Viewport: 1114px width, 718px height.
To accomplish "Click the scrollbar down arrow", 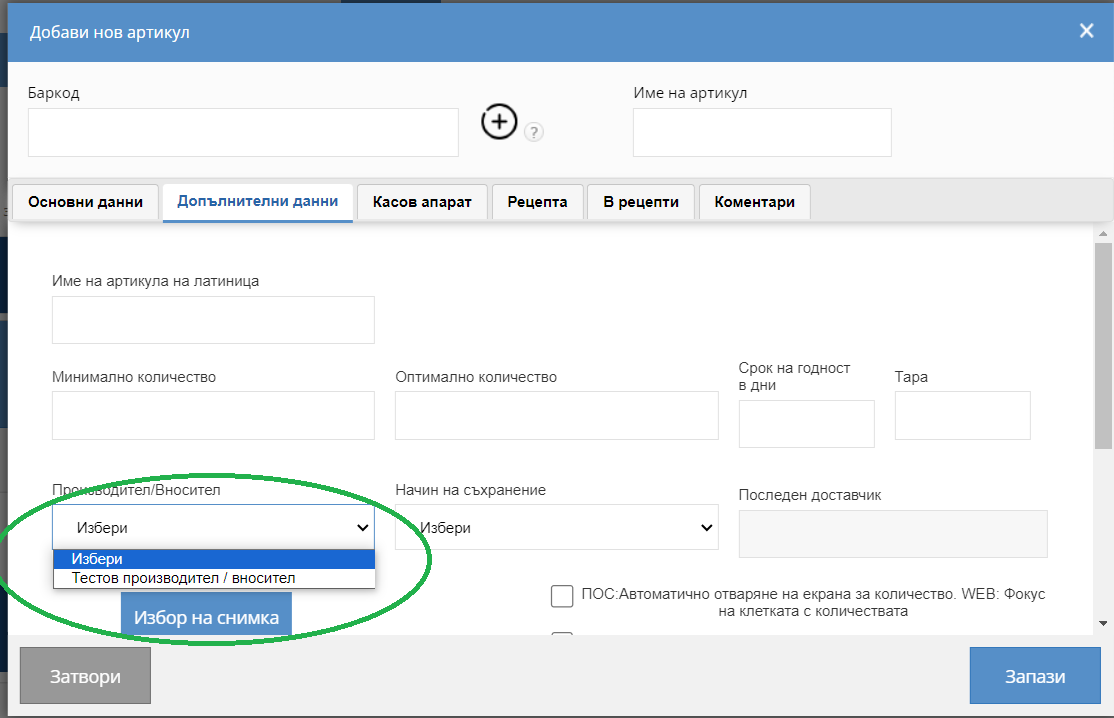I will (x=1103, y=624).
